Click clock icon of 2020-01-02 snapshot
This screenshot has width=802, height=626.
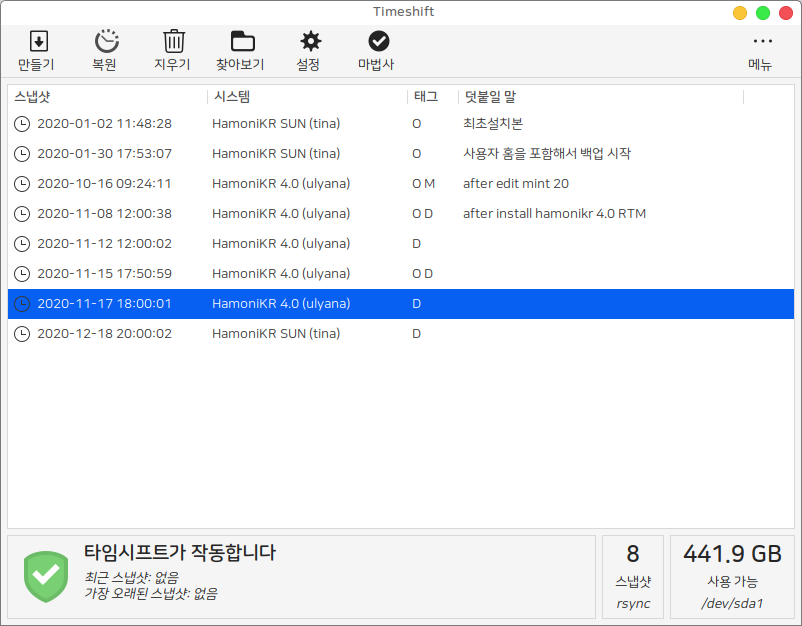click(22, 124)
